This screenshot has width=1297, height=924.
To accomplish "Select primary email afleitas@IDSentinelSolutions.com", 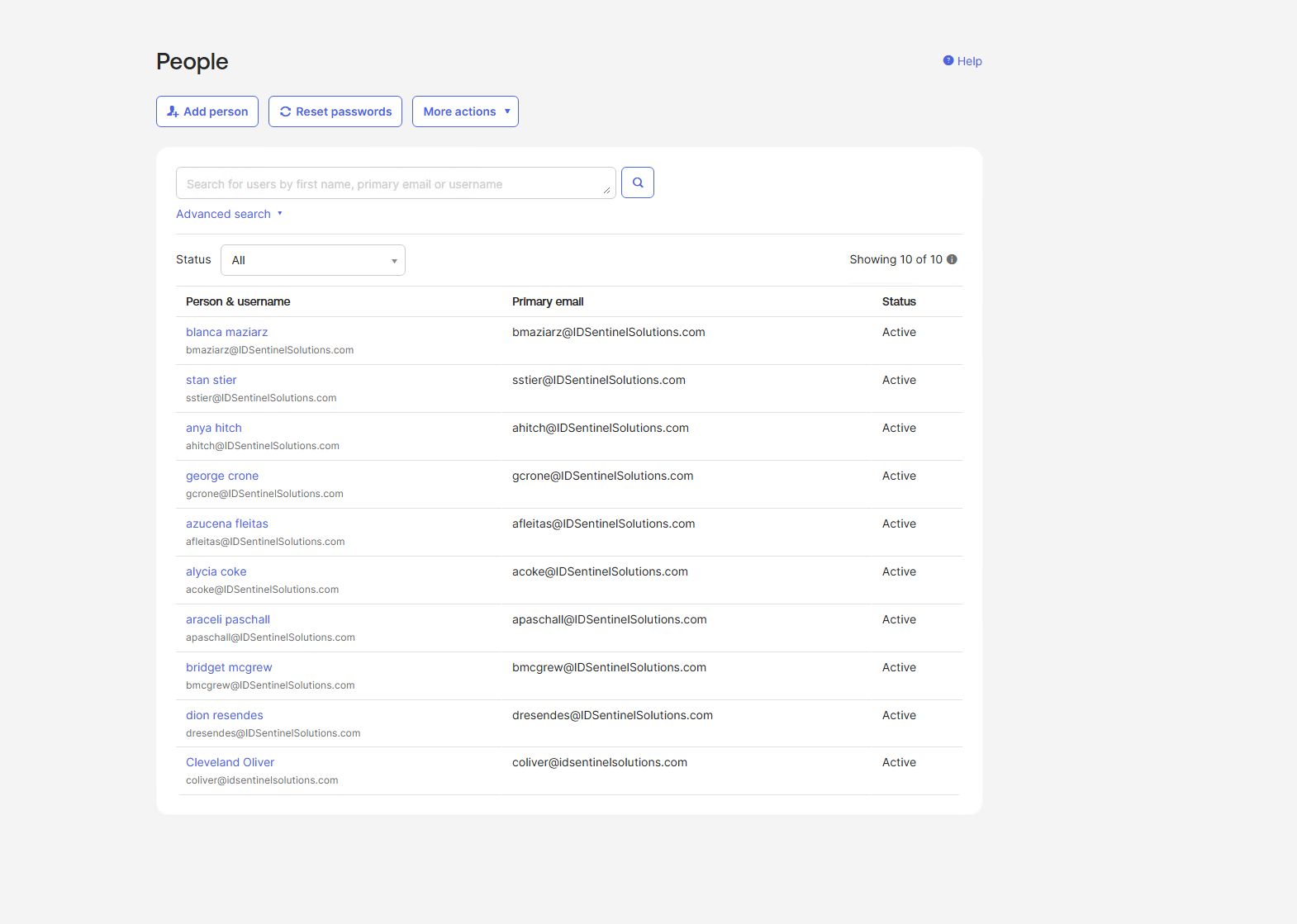I will 603,524.
